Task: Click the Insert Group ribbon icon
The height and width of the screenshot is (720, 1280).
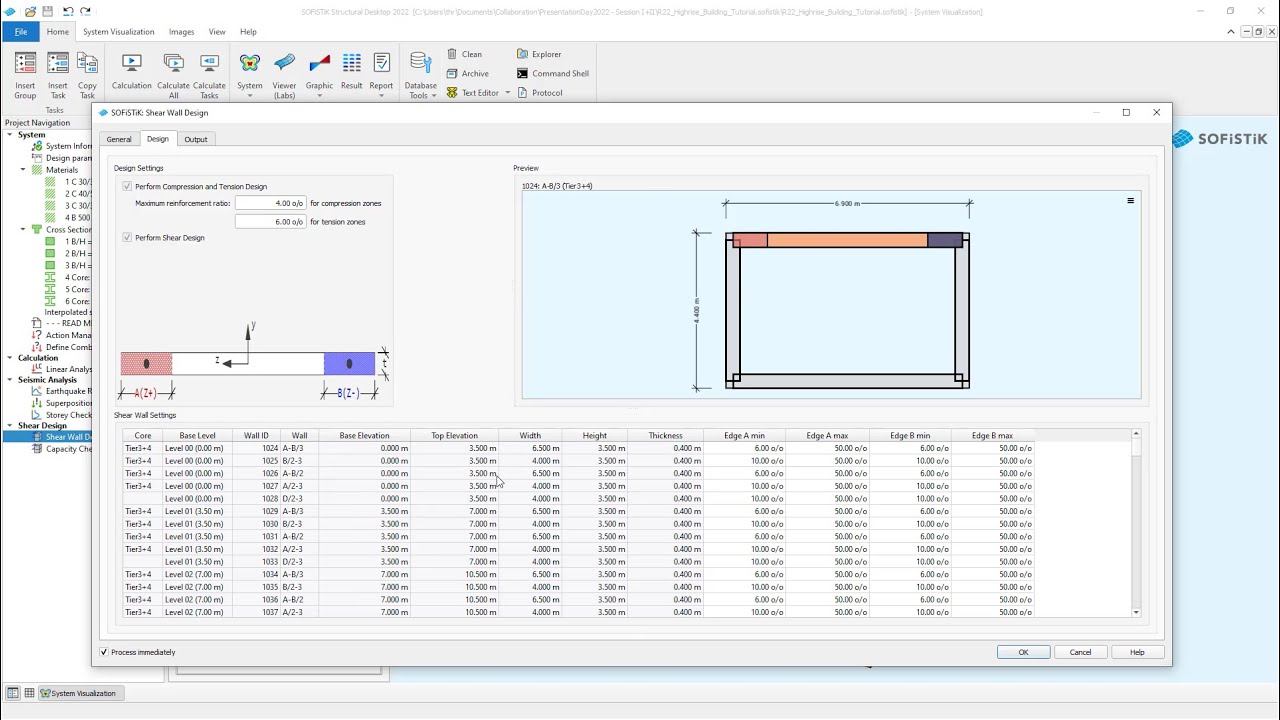Action: click(x=25, y=64)
